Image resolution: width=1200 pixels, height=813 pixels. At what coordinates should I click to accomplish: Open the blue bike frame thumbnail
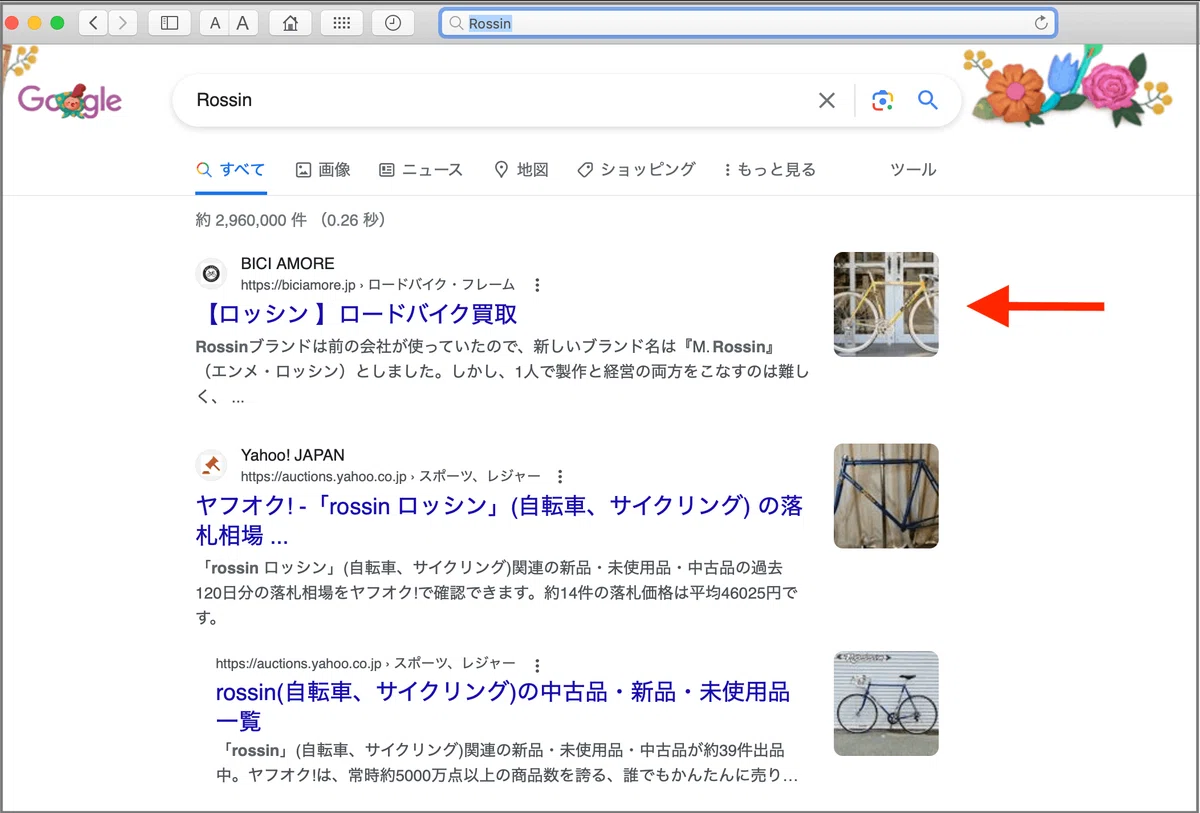[886, 496]
